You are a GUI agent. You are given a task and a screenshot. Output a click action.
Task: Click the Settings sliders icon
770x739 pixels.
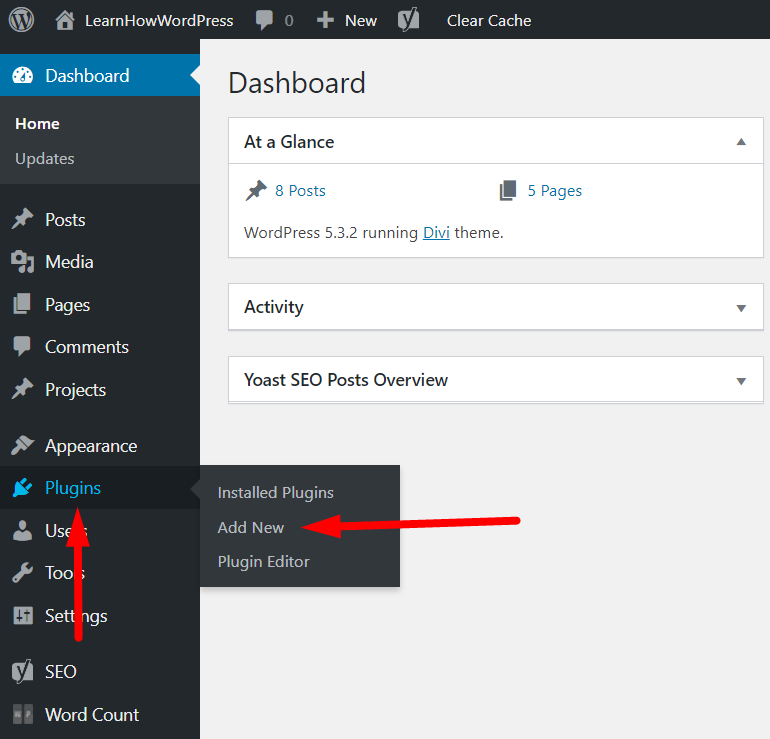(x=23, y=615)
